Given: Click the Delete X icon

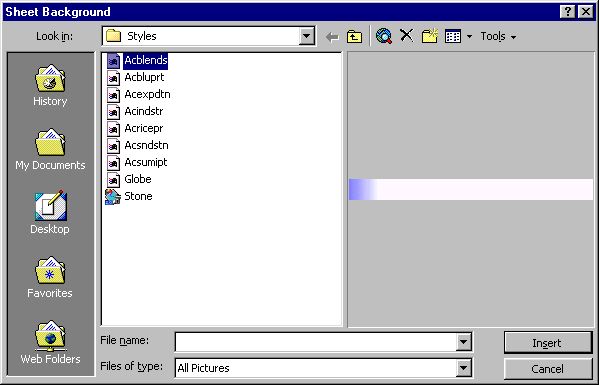Looking at the screenshot, I should click(x=406, y=36).
